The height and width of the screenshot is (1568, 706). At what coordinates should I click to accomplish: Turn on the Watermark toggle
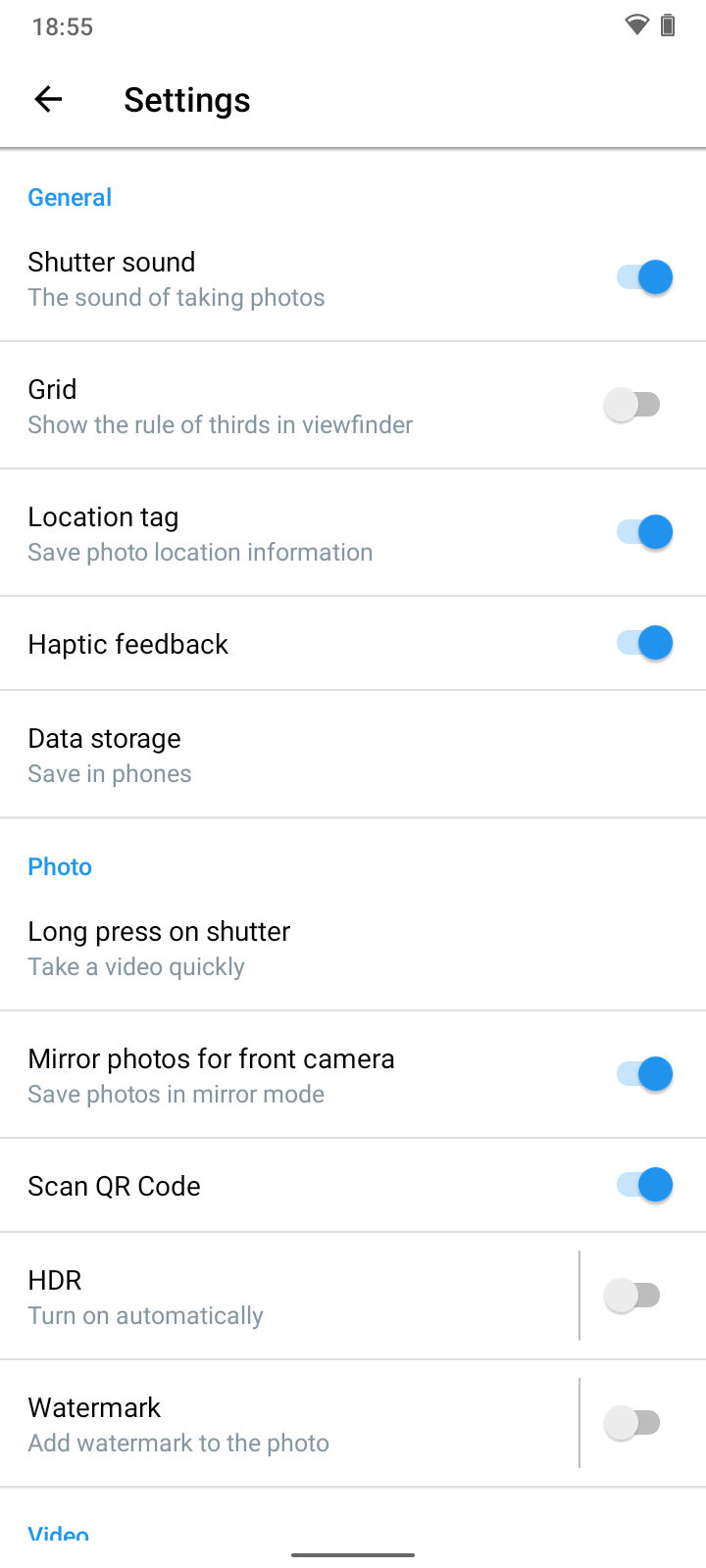(632, 1423)
